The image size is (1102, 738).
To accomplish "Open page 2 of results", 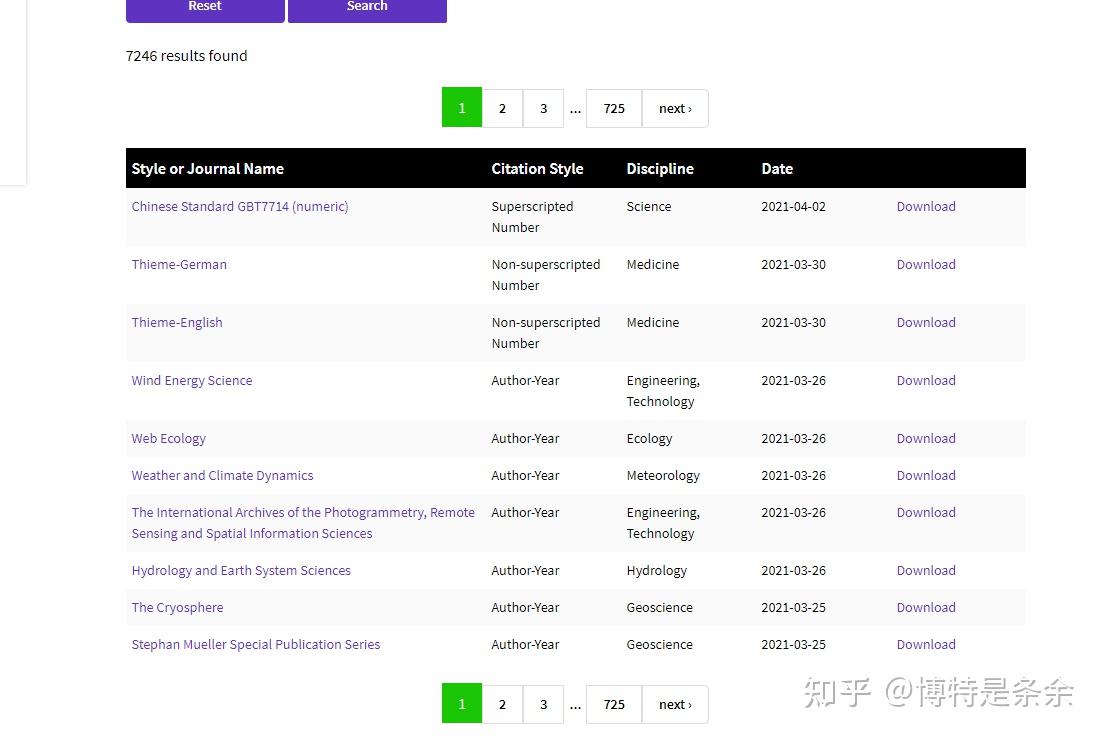I will 502,108.
